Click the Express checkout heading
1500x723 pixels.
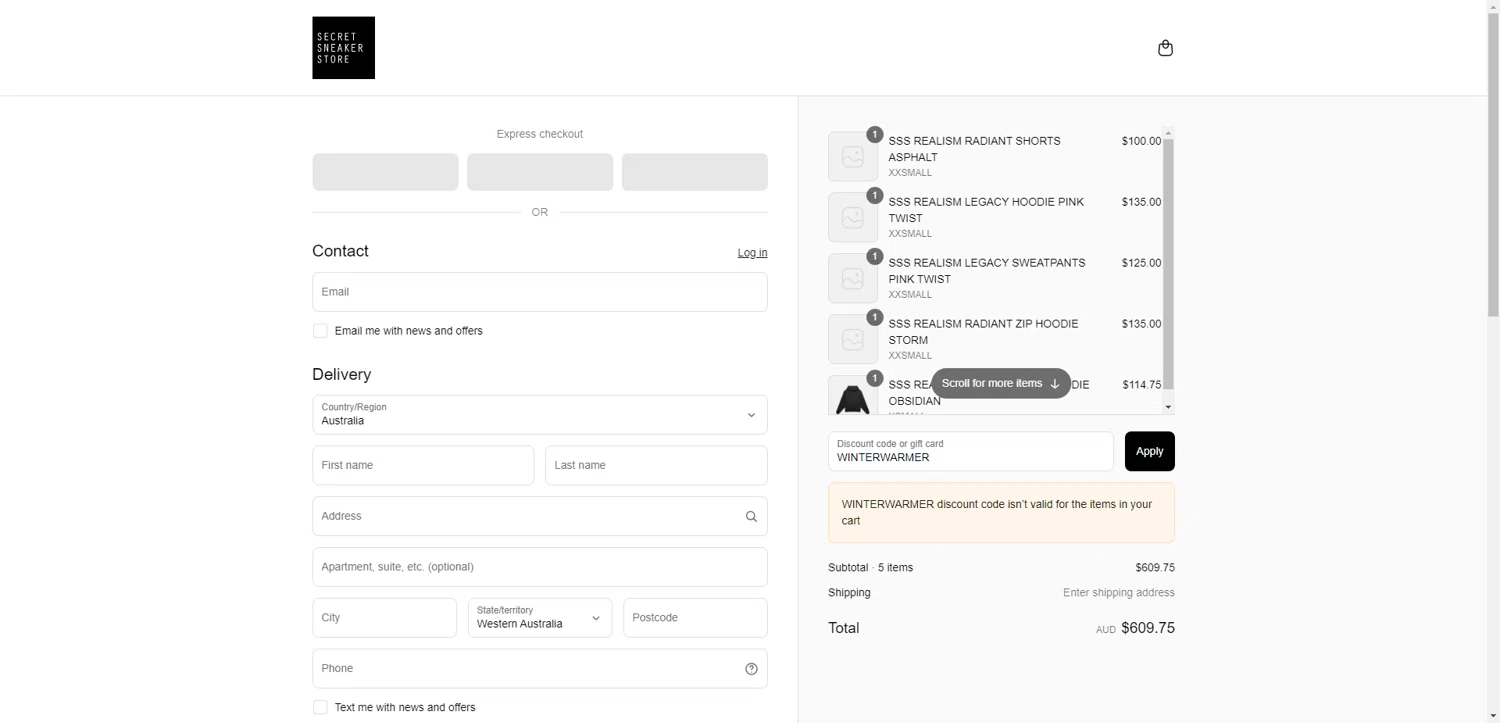[540, 134]
